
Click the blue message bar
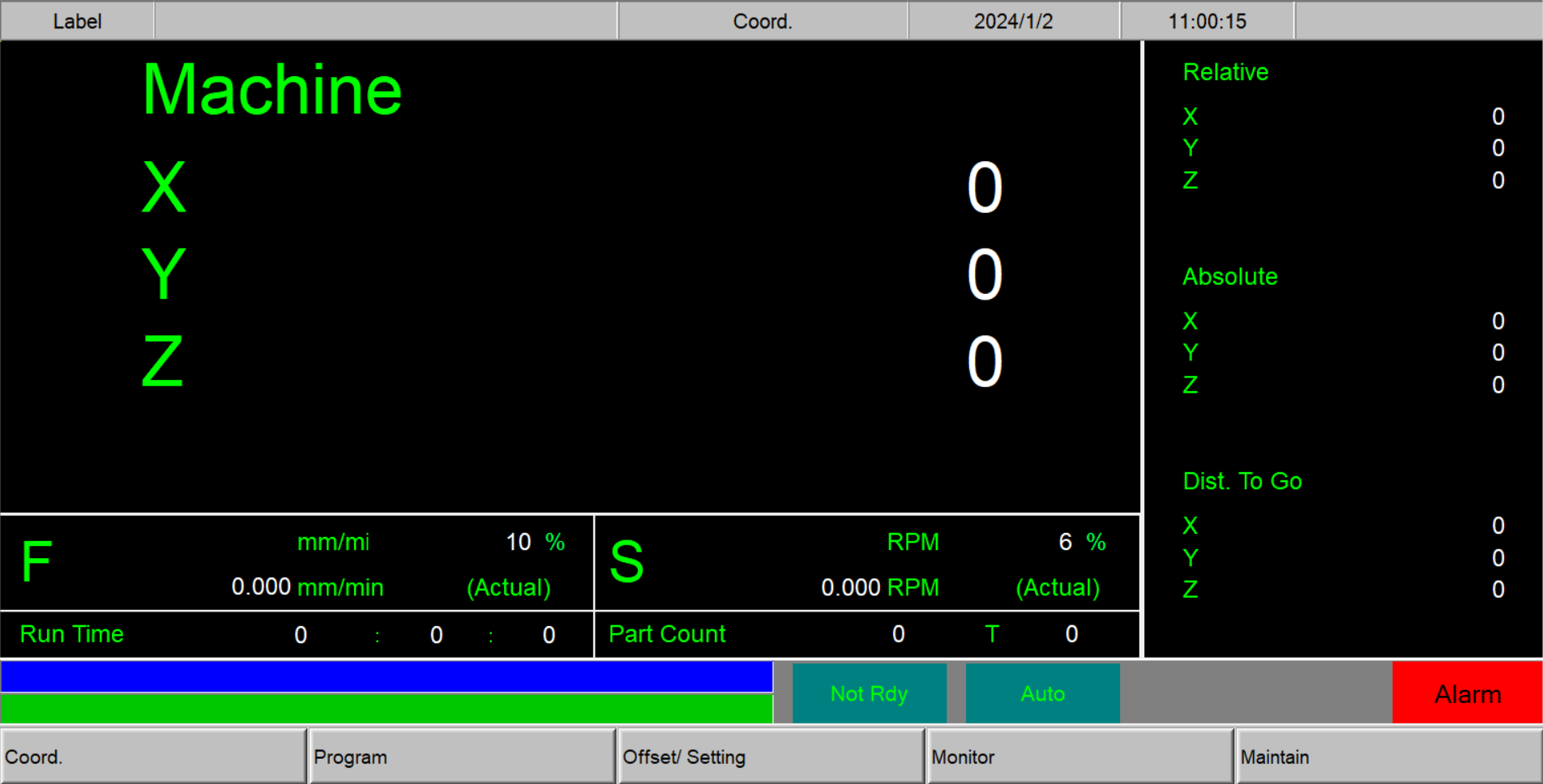[x=387, y=677]
